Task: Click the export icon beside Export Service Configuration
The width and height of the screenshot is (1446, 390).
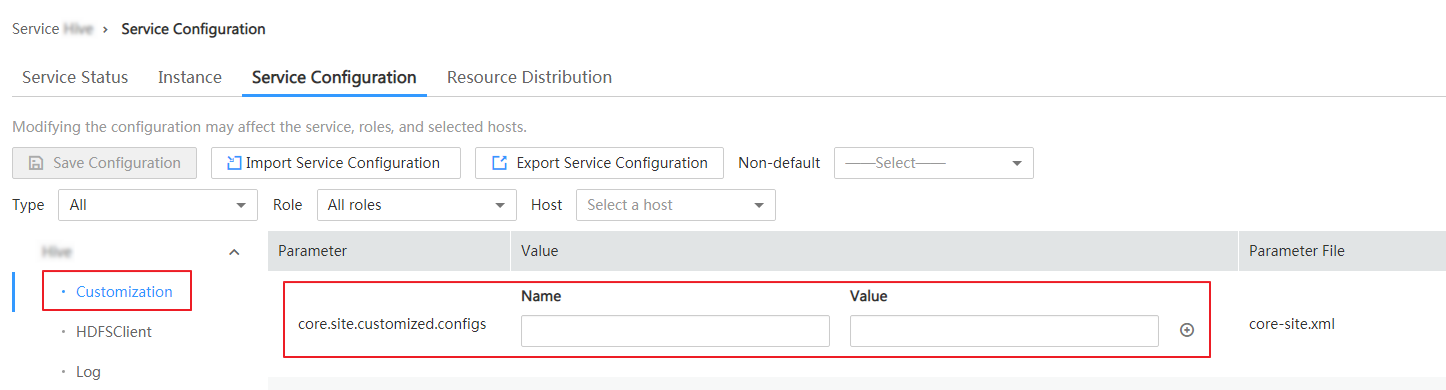Action: point(499,163)
